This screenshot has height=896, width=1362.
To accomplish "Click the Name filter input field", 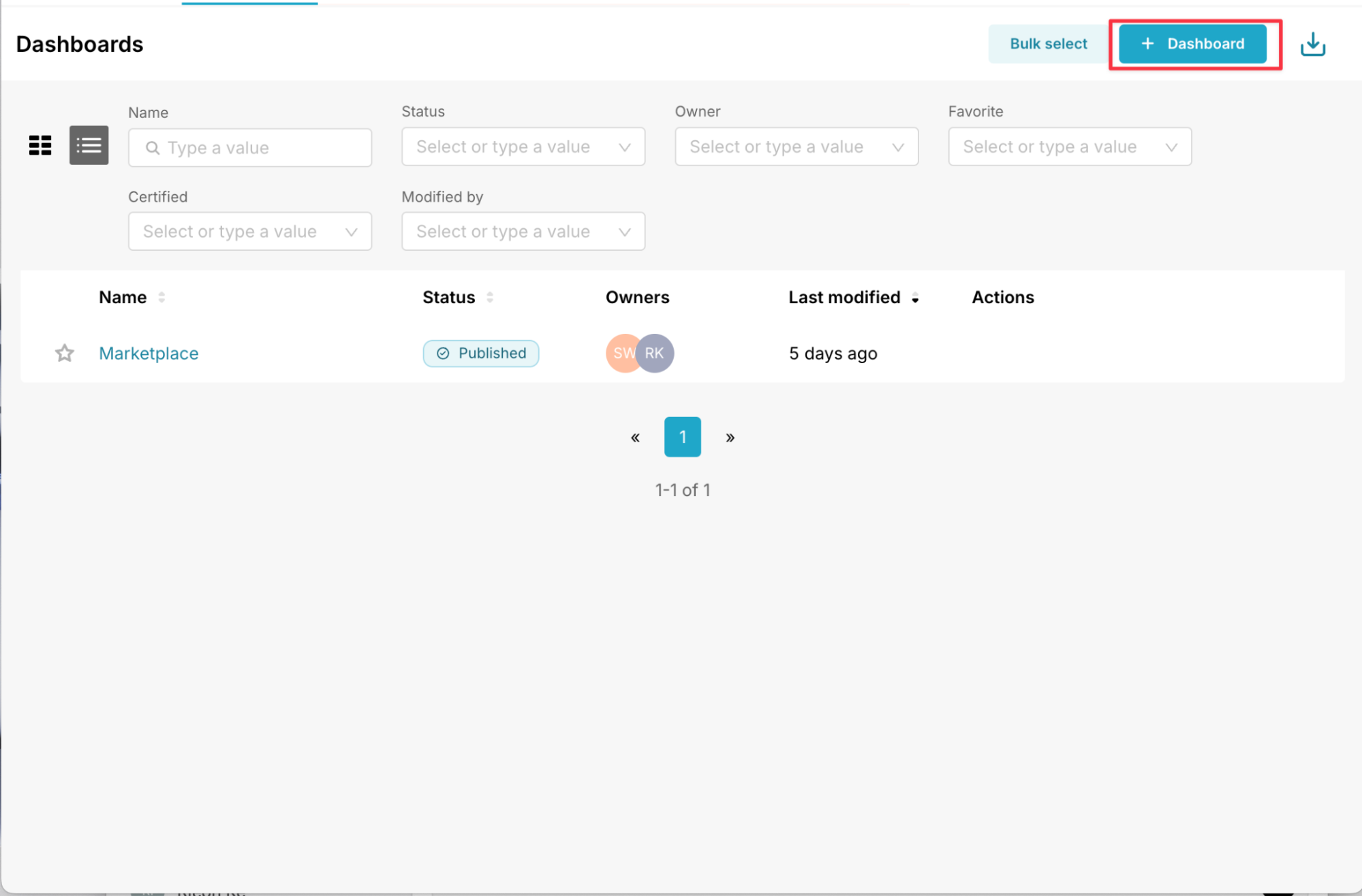I will (249, 147).
